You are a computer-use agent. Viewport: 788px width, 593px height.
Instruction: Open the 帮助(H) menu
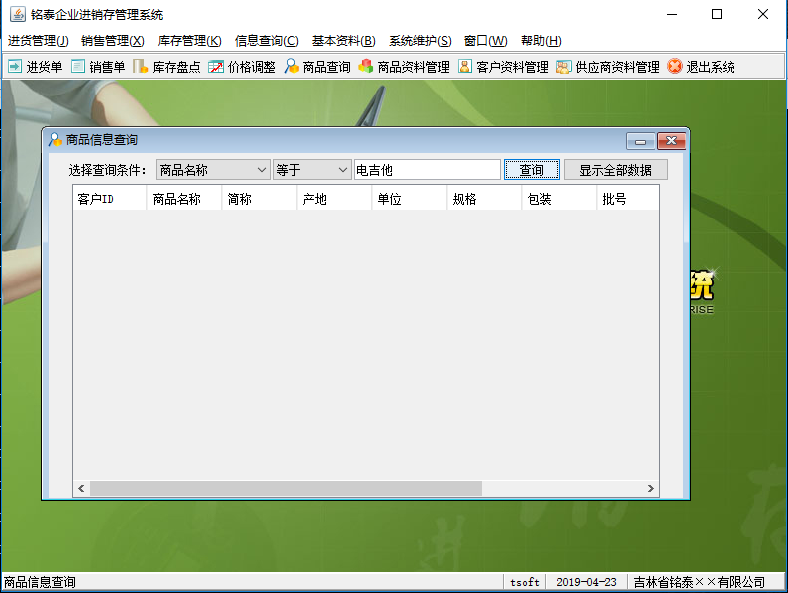pos(541,41)
